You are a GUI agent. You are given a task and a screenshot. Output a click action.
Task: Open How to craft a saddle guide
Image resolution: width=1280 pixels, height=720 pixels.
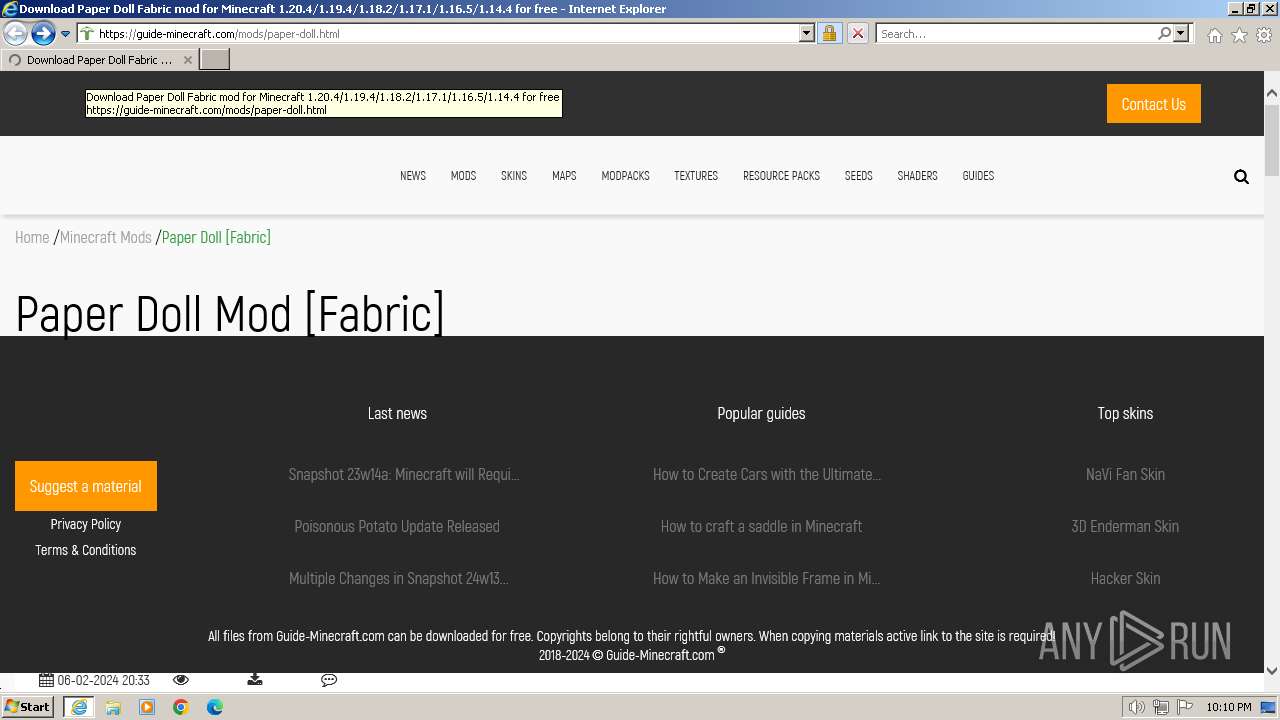tap(761, 526)
